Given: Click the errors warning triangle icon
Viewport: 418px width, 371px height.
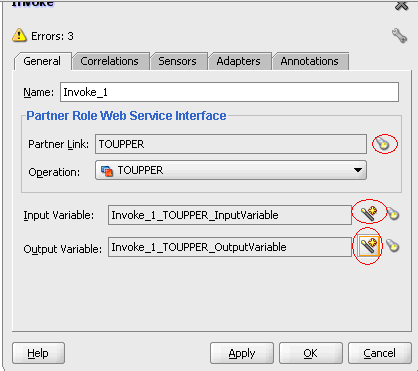Looking at the screenshot, I should (19, 35).
